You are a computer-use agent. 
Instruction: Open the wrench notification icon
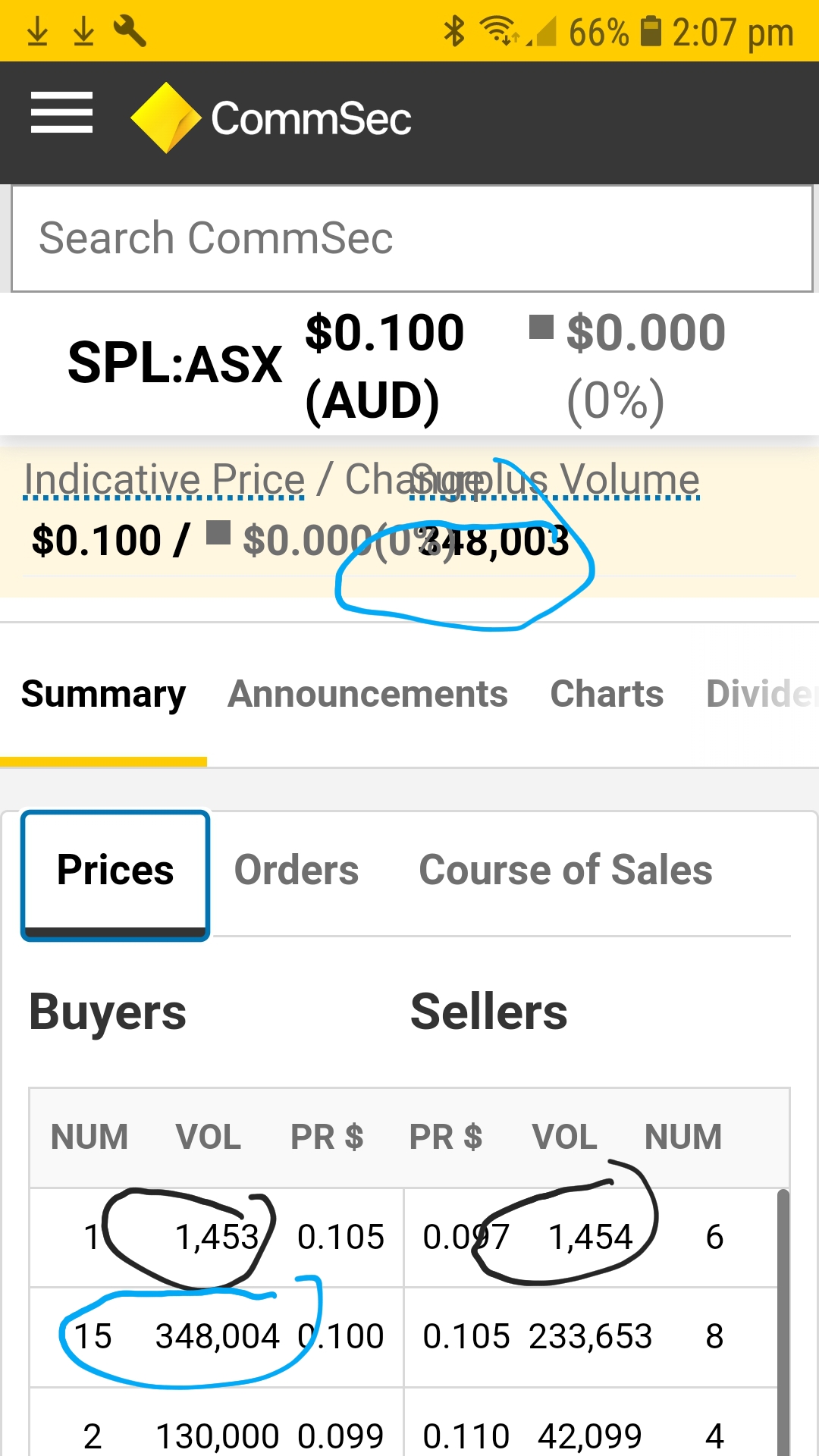click(x=130, y=31)
